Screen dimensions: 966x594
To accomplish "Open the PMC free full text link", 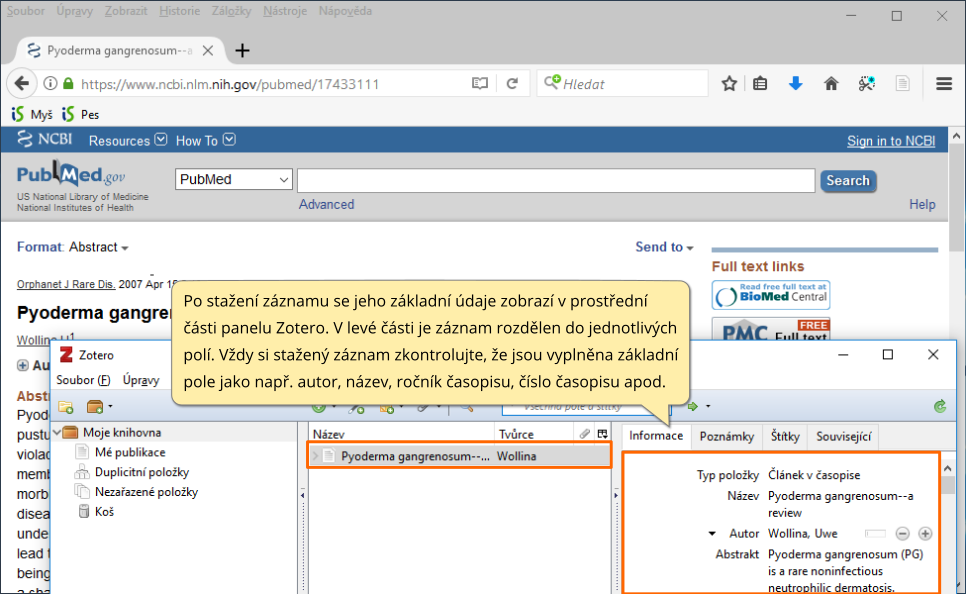I will [x=771, y=330].
